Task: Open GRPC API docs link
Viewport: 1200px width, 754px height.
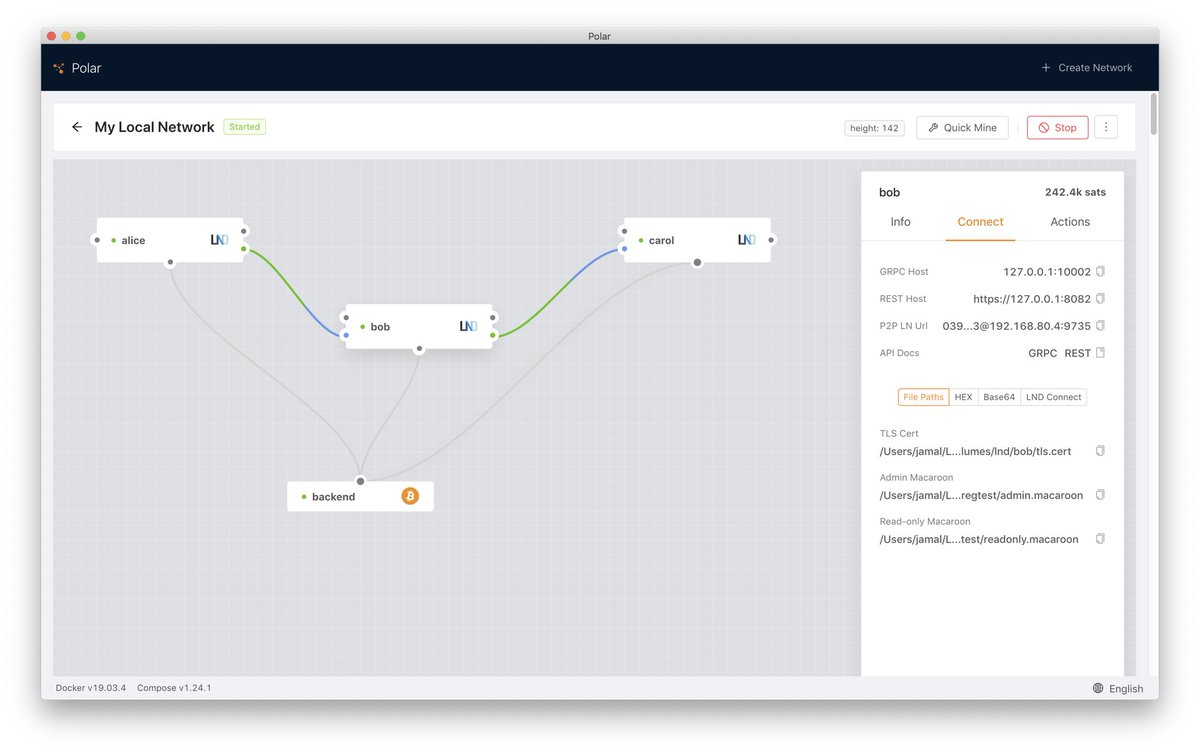Action: click(1042, 353)
